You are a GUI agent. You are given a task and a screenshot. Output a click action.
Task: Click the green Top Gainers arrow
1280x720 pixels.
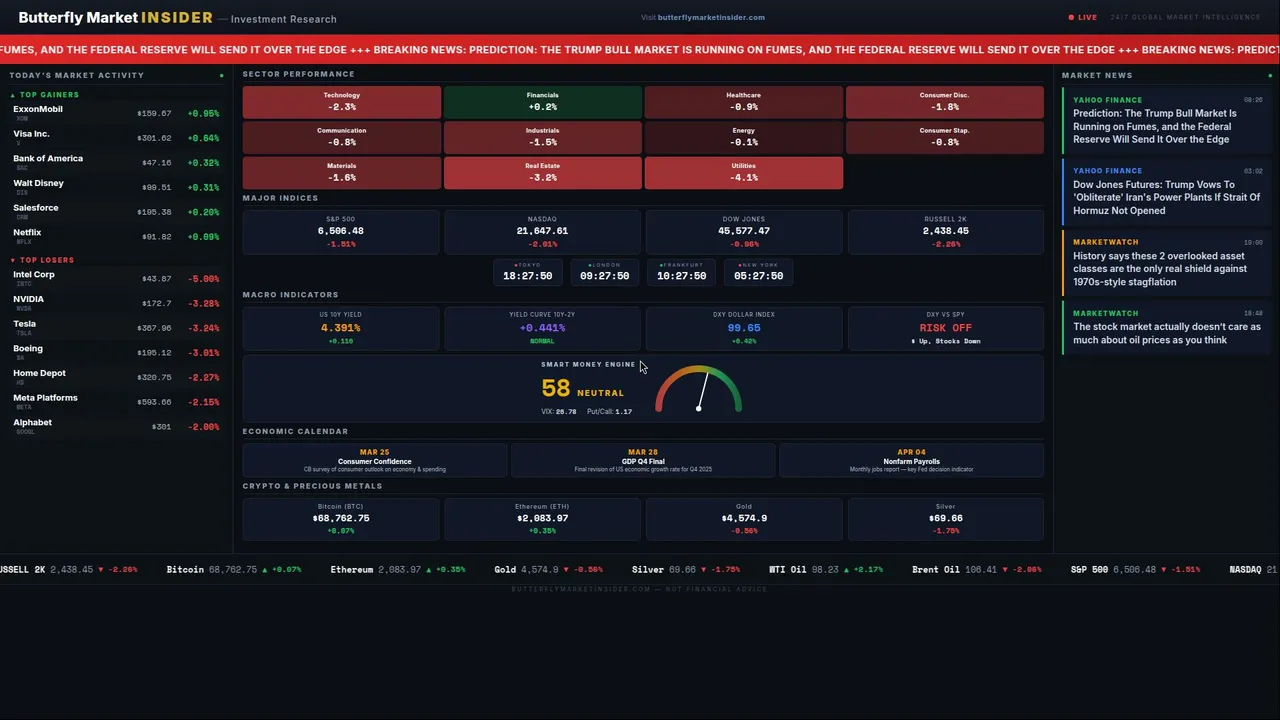13,95
